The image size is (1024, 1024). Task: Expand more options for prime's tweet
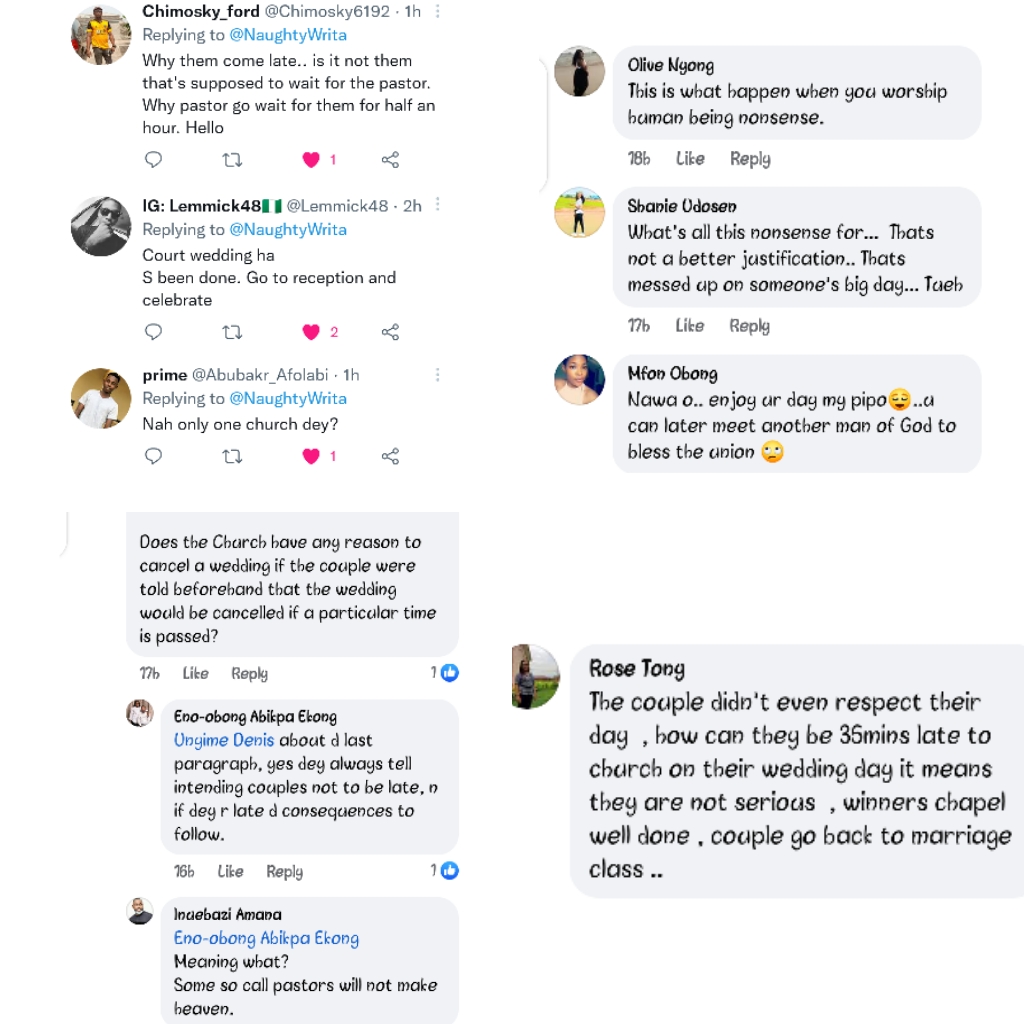[438, 375]
